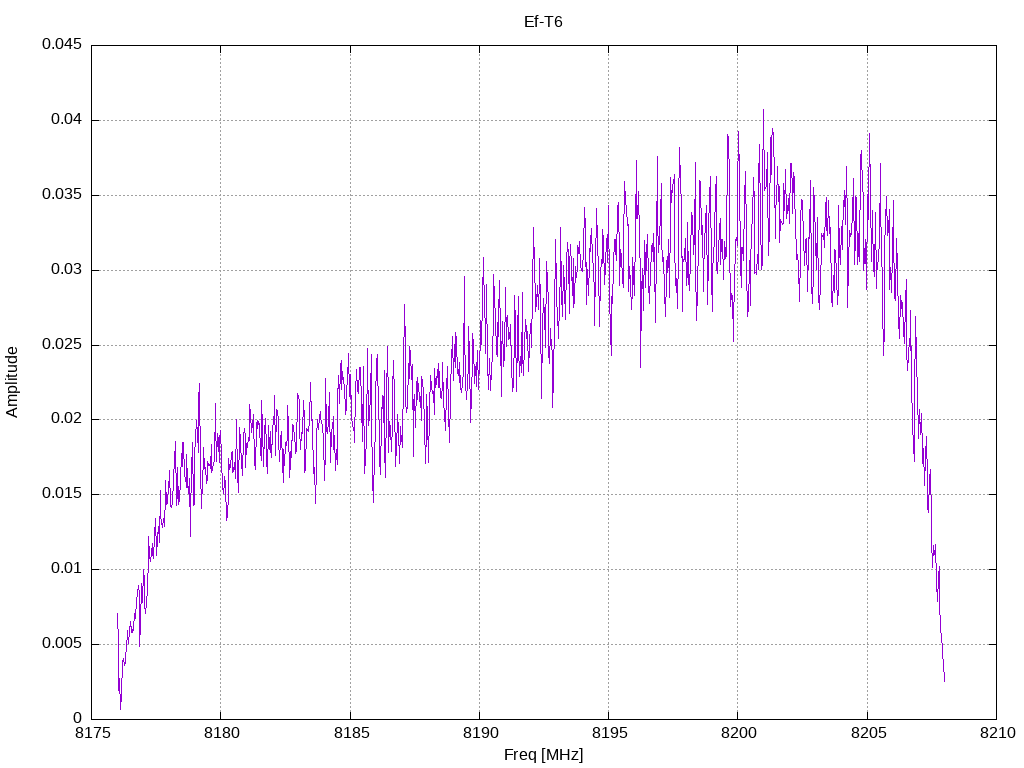Click the 0.01 y-axis tick label
This screenshot has height=768, width=1024.
pos(67,568)
